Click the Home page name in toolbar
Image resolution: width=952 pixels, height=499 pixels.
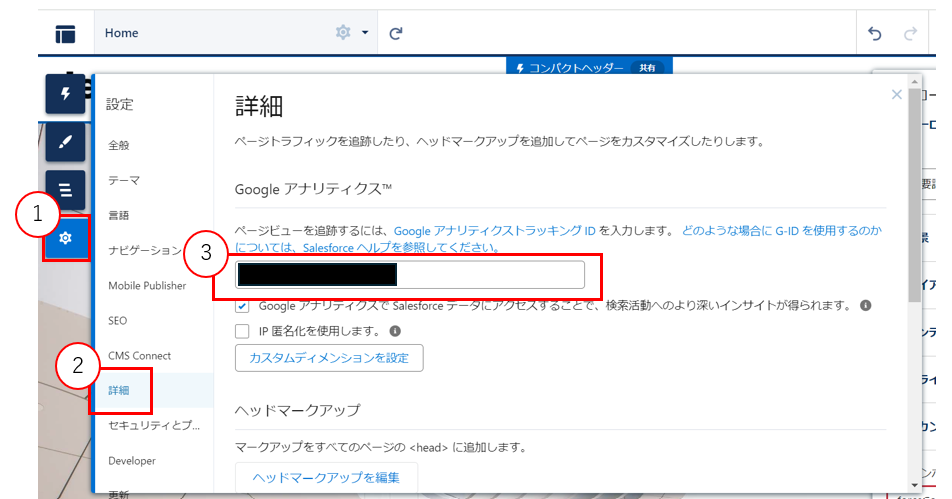click(121, 33)
